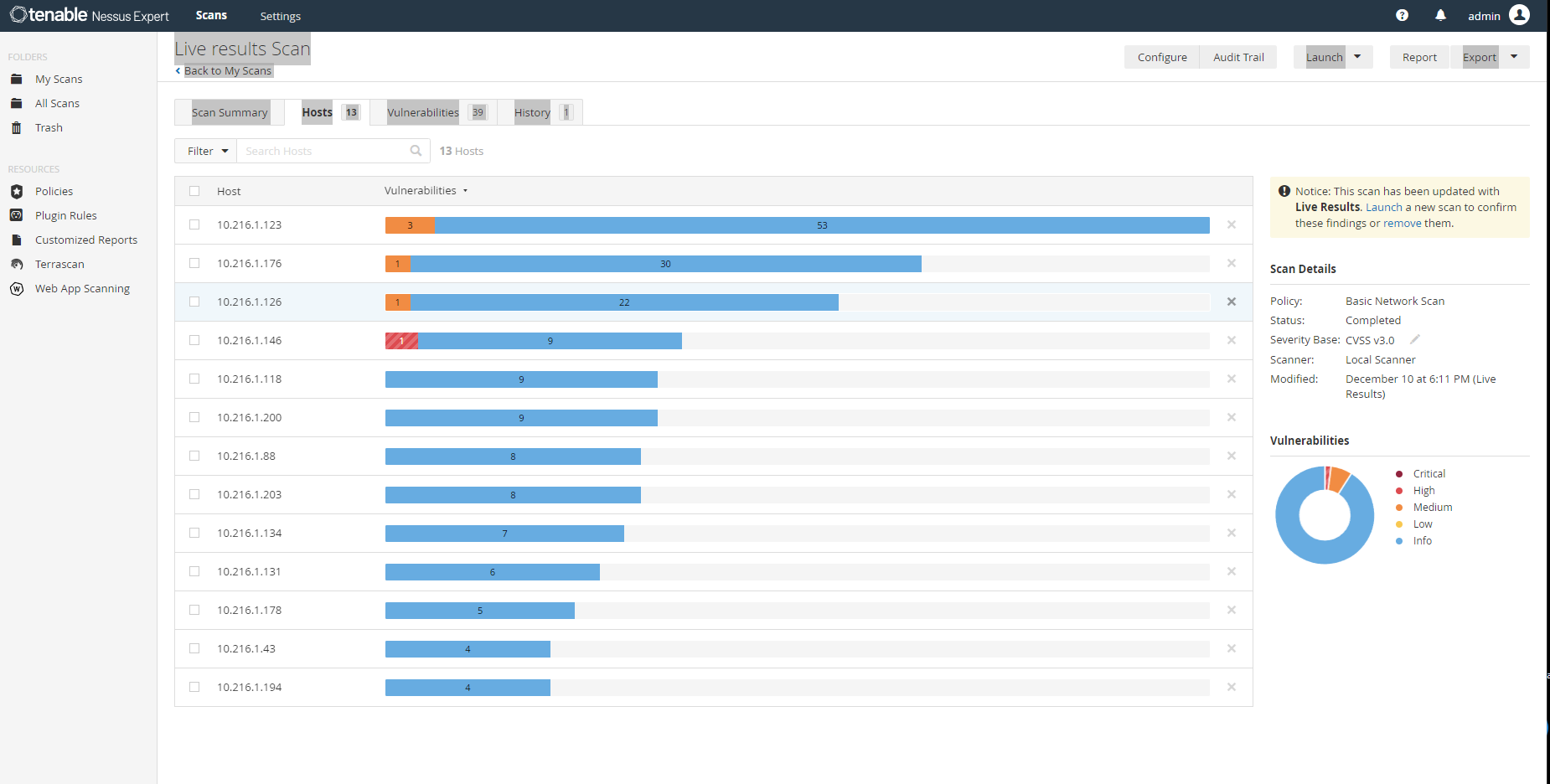Click the Launch link in the notice
1550x784 pixels.
click(1384, 207)
